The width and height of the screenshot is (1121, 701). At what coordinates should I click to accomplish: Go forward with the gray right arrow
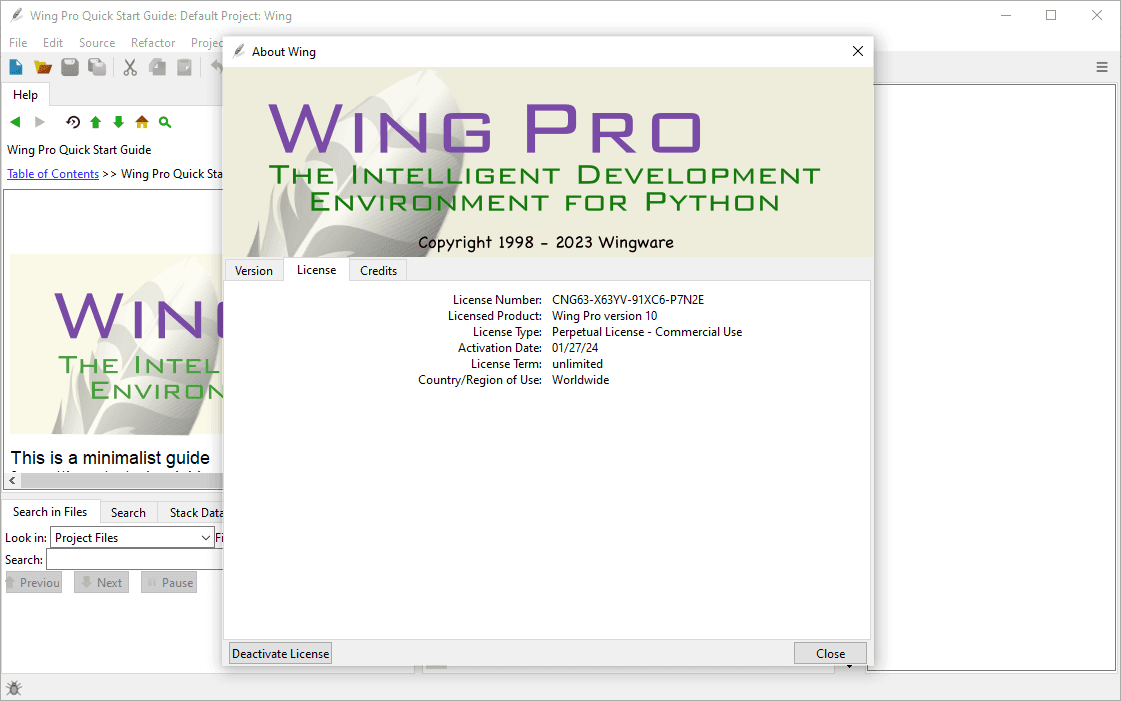pyautogui.click(x=40, y=122)
